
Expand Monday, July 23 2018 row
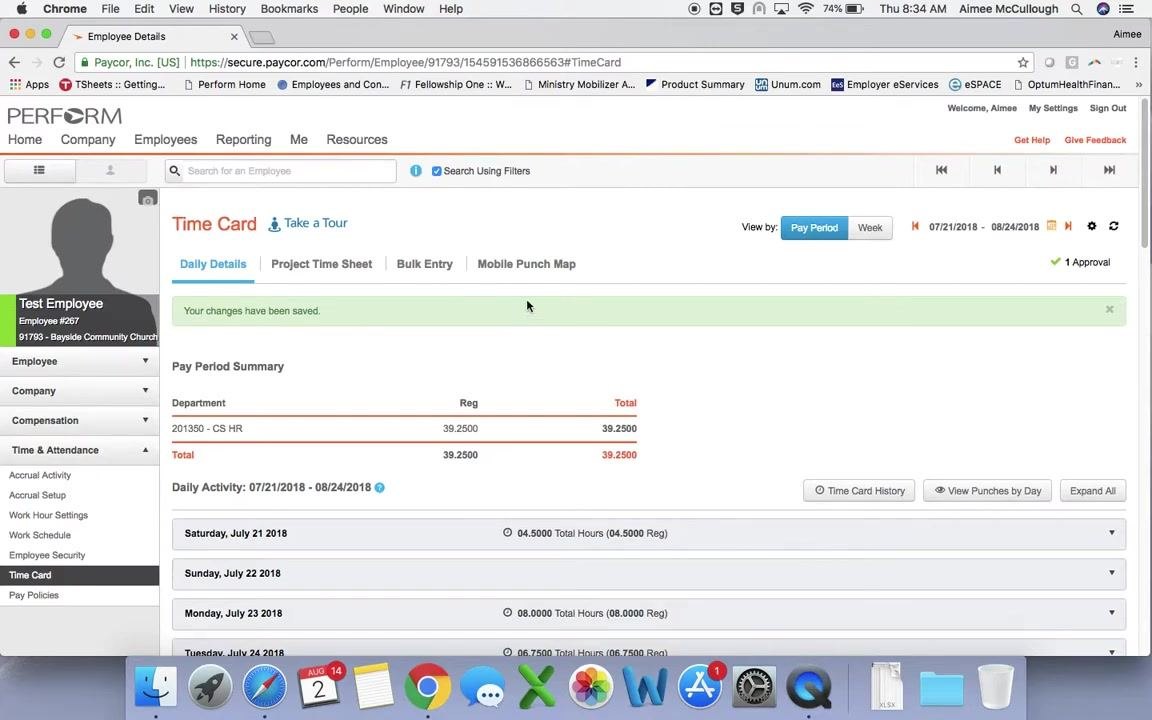tap(649, 613)
